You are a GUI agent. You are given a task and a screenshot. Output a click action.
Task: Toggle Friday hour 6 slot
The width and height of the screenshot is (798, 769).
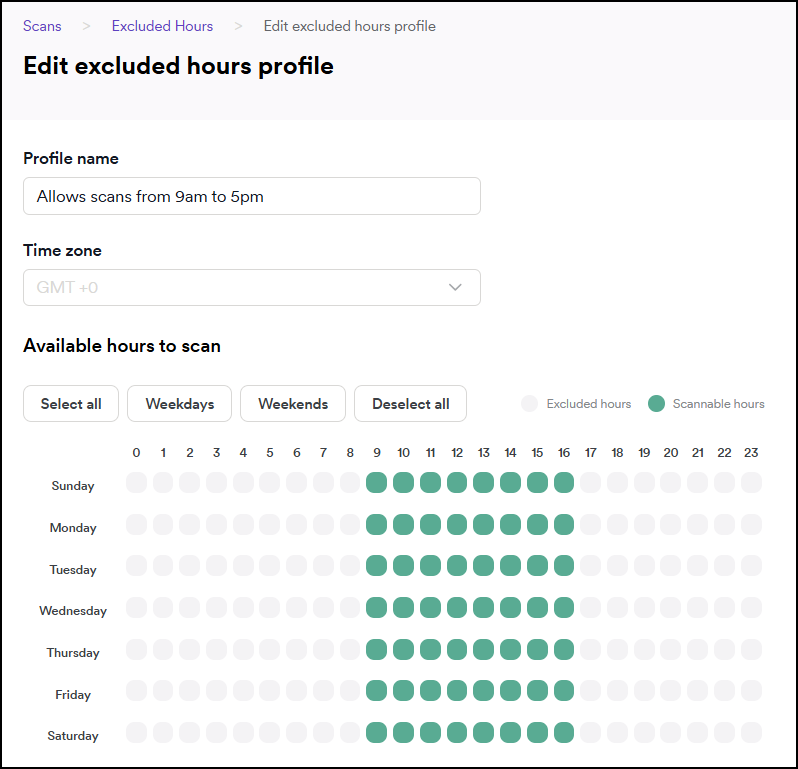point(297,691)
